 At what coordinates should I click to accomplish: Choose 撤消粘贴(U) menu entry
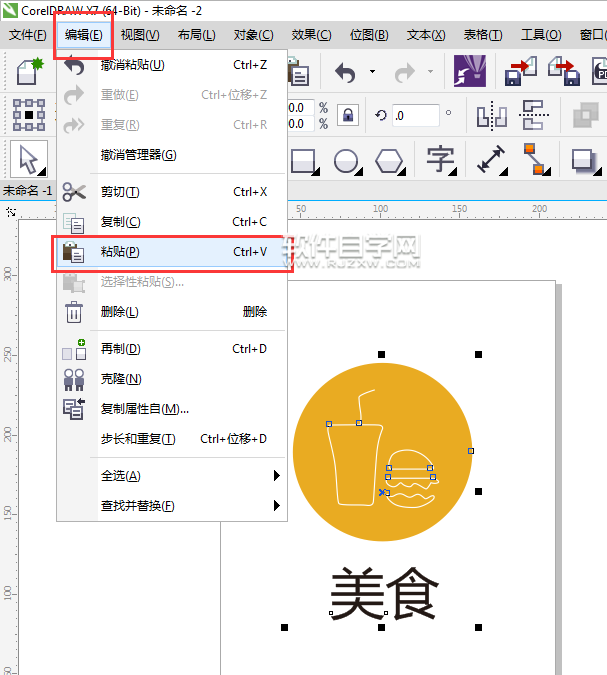tap(172, 65)
